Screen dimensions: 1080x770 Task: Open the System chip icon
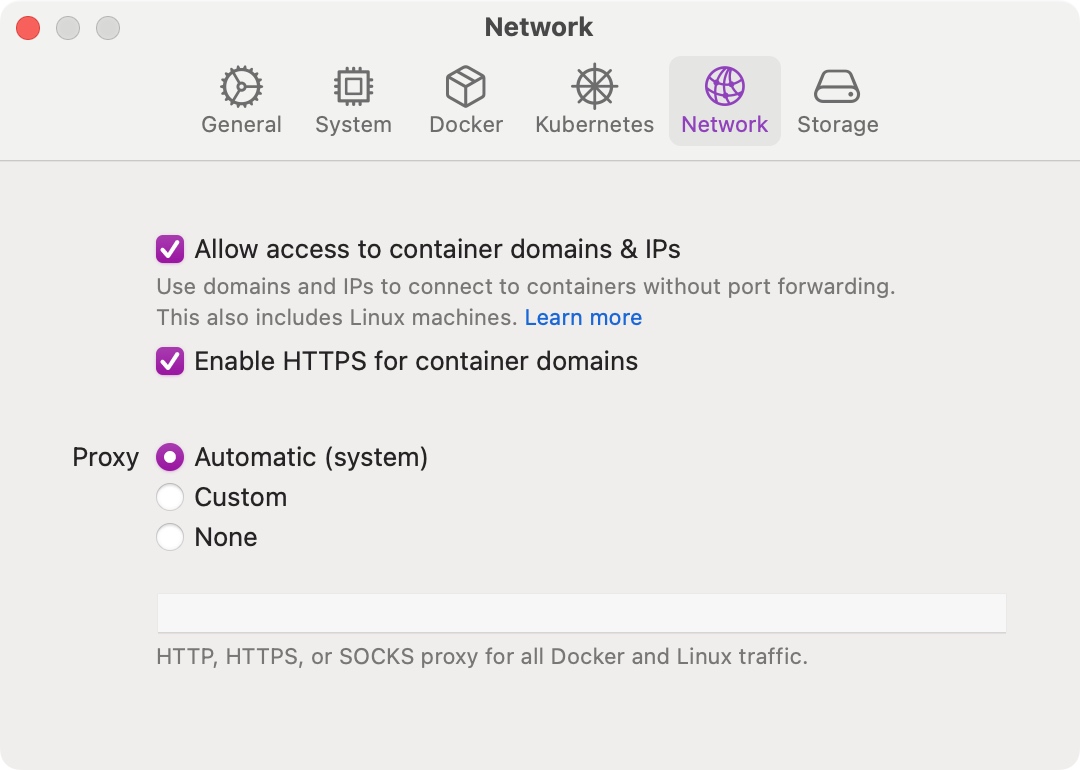(353, 87)
